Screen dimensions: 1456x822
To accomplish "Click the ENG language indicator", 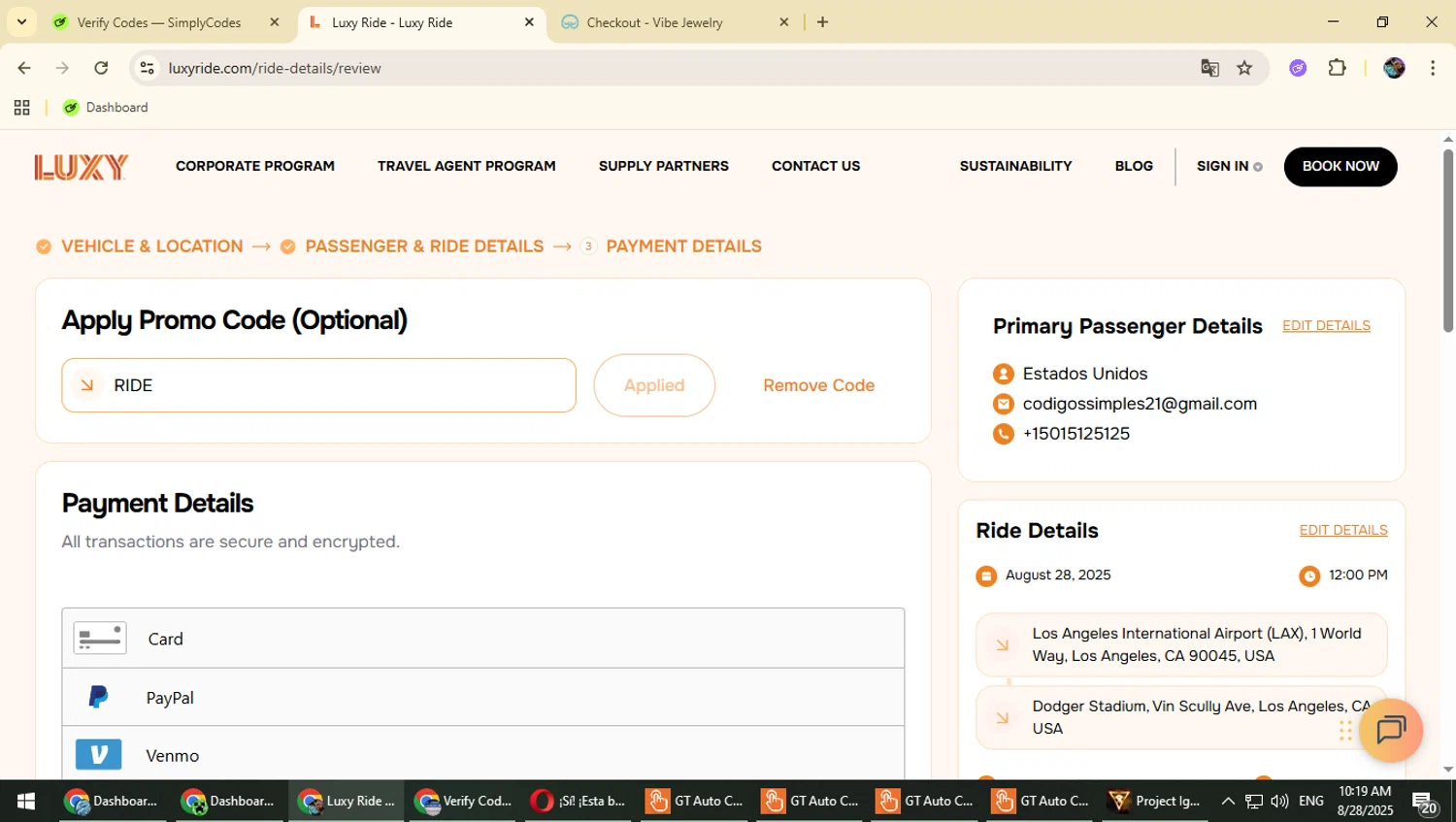I will pyautogui.click(x=1311, y=802).
